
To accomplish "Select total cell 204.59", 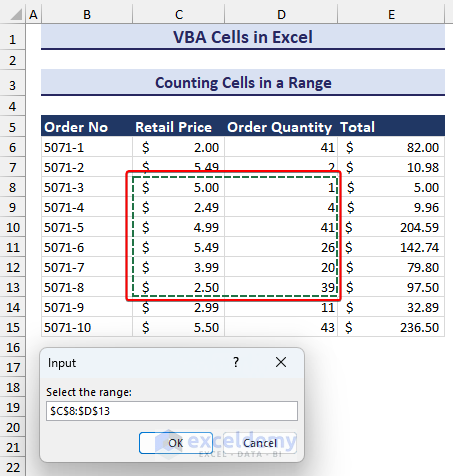I will (391, 227).
